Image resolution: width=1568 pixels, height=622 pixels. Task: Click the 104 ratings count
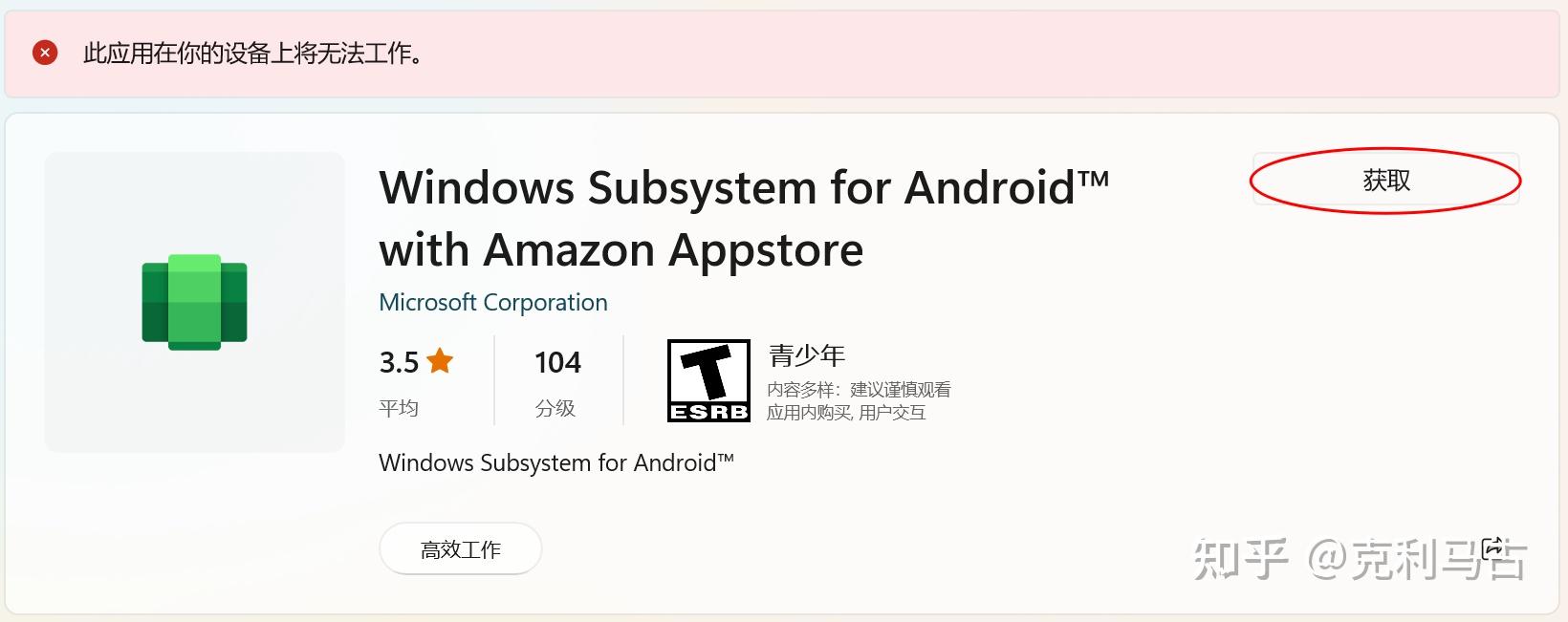(557, 362)
